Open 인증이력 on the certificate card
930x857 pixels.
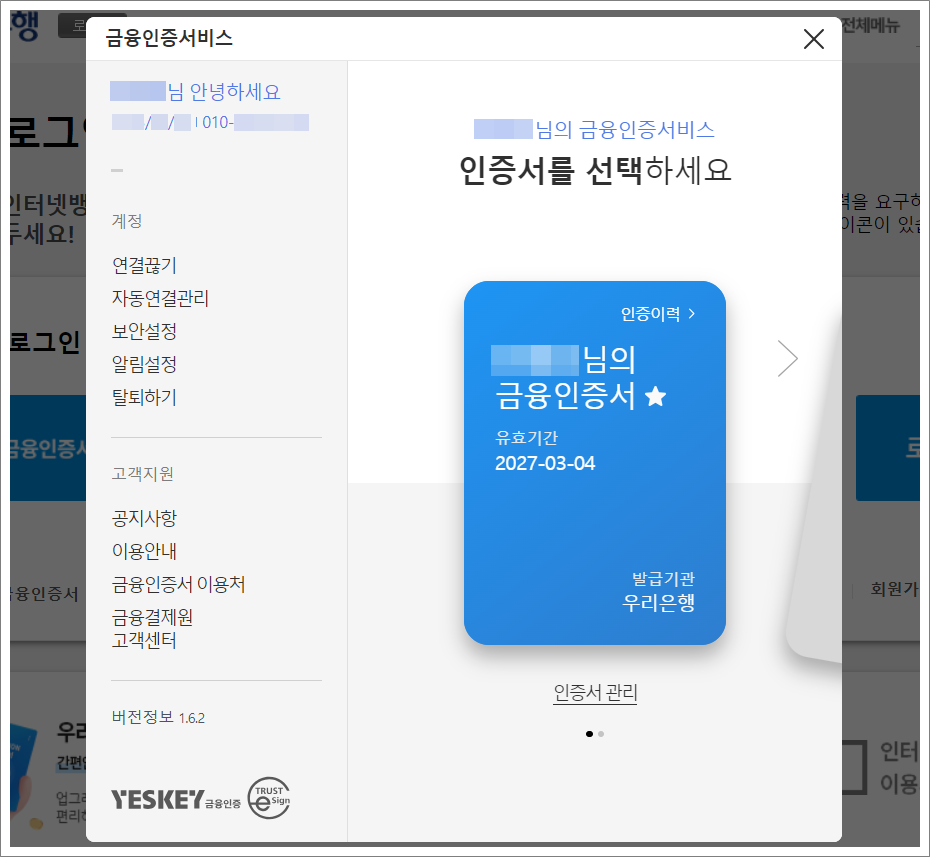click(x=657, y=314)
